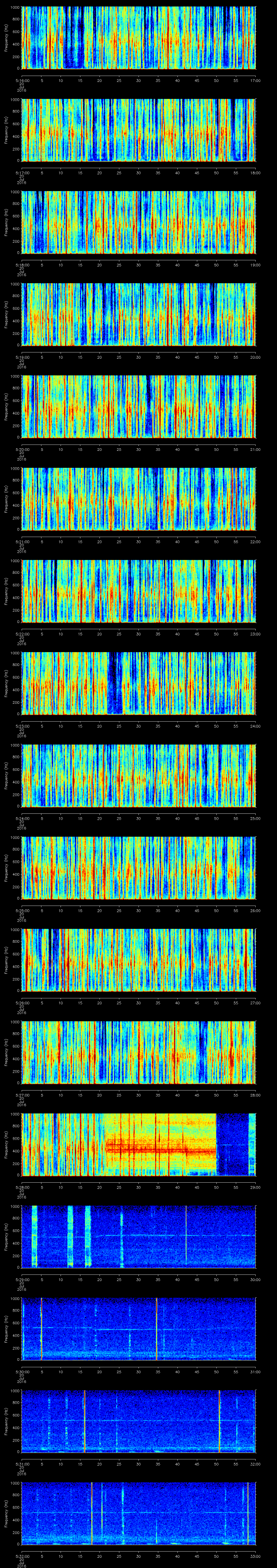Click the "17:00" end label of first spectrogram

click(255, 80)
